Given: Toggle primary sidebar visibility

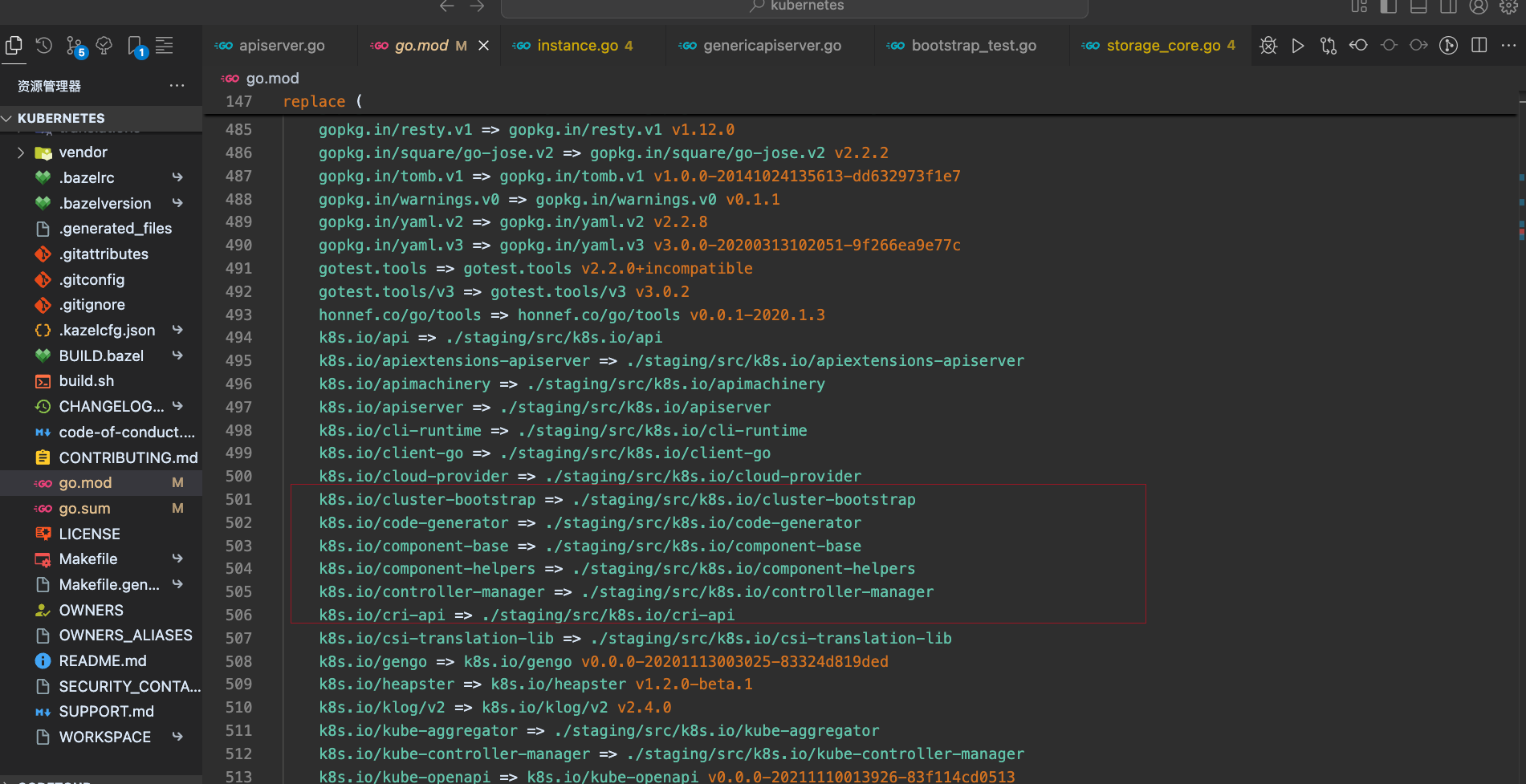Looking at the screenshot, I should coord(1389,6).
